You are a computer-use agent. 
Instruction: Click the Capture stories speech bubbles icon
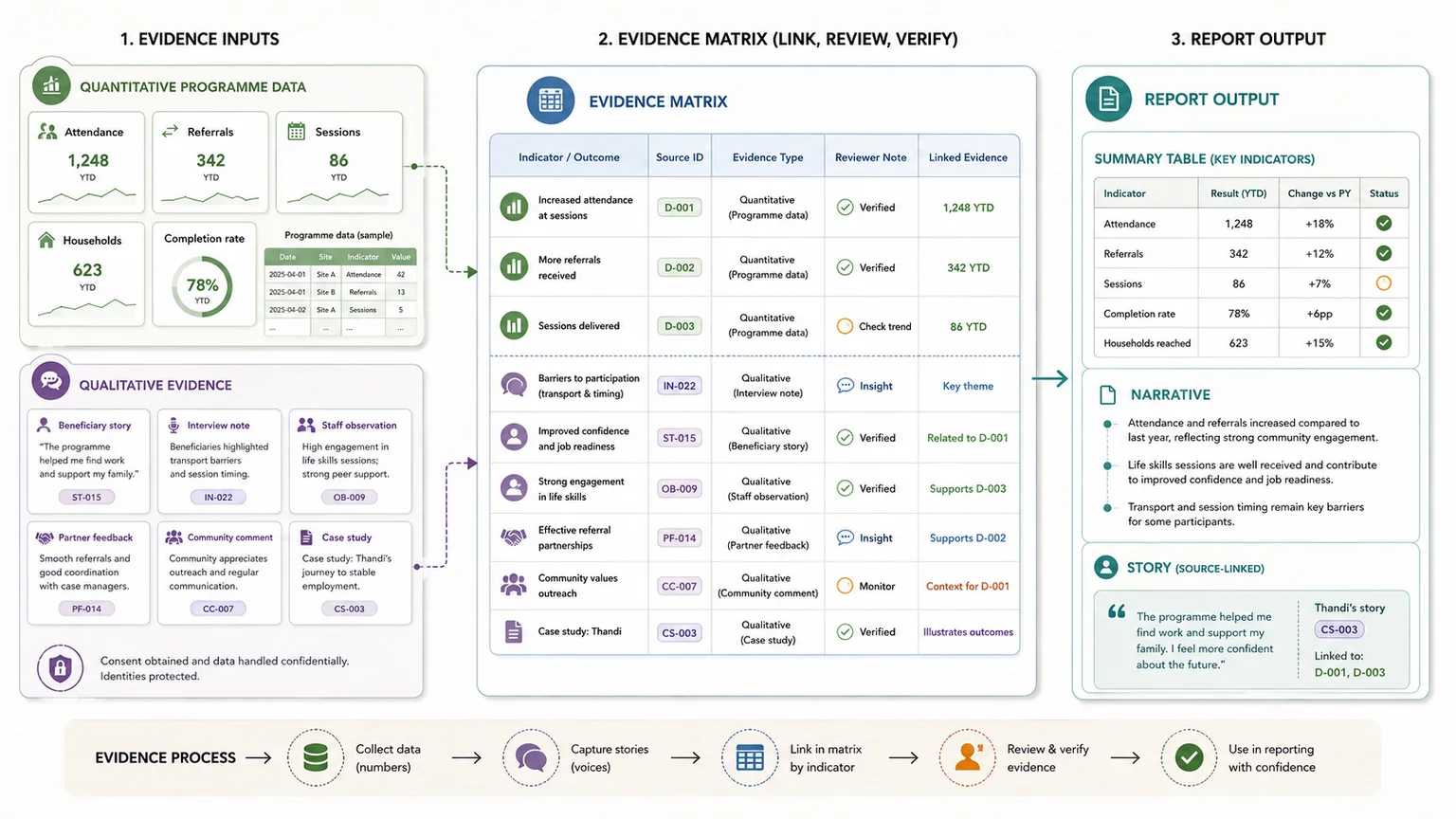[x=531, y=757]
